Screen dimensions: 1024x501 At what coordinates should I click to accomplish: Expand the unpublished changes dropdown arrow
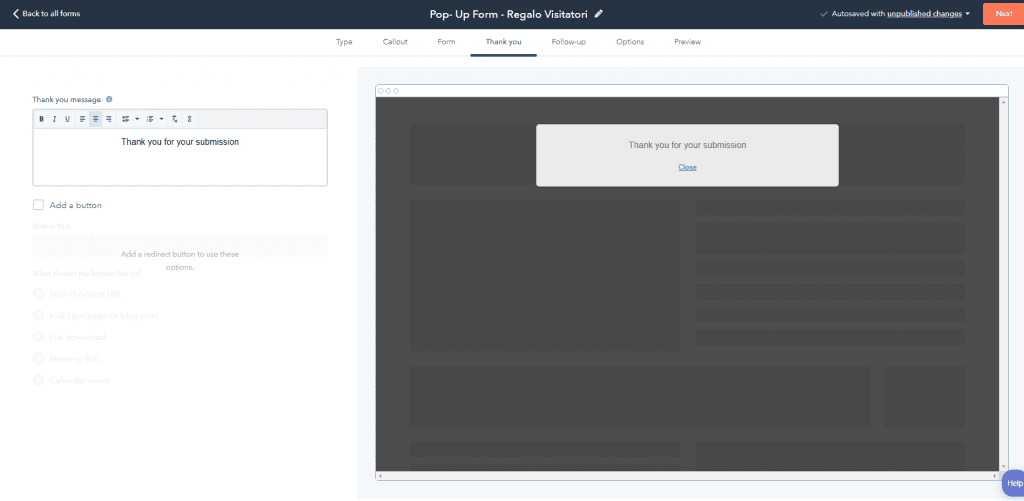[968, 14]
